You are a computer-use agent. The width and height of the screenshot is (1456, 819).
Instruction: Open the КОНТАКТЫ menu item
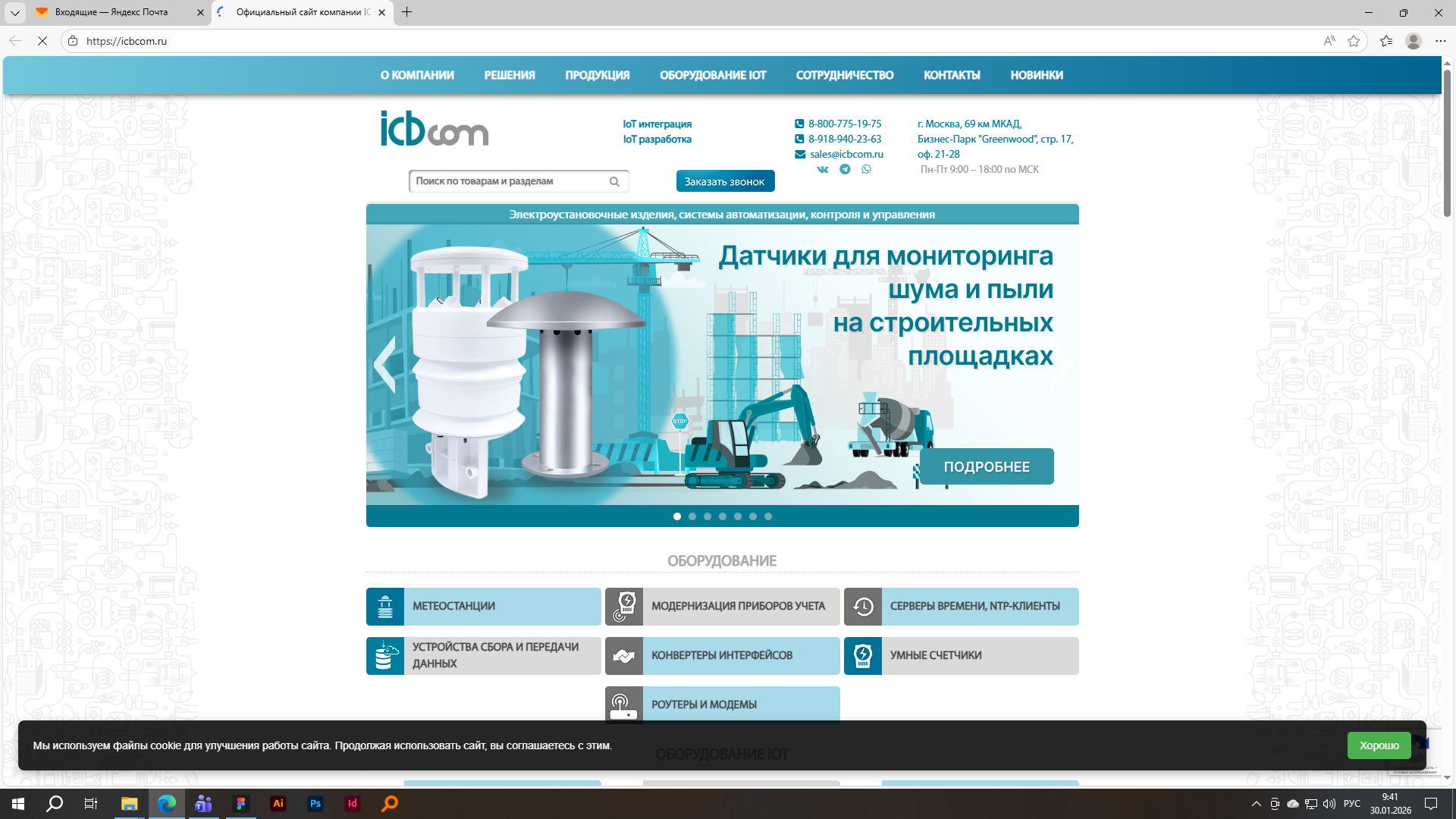pos(952,75)
